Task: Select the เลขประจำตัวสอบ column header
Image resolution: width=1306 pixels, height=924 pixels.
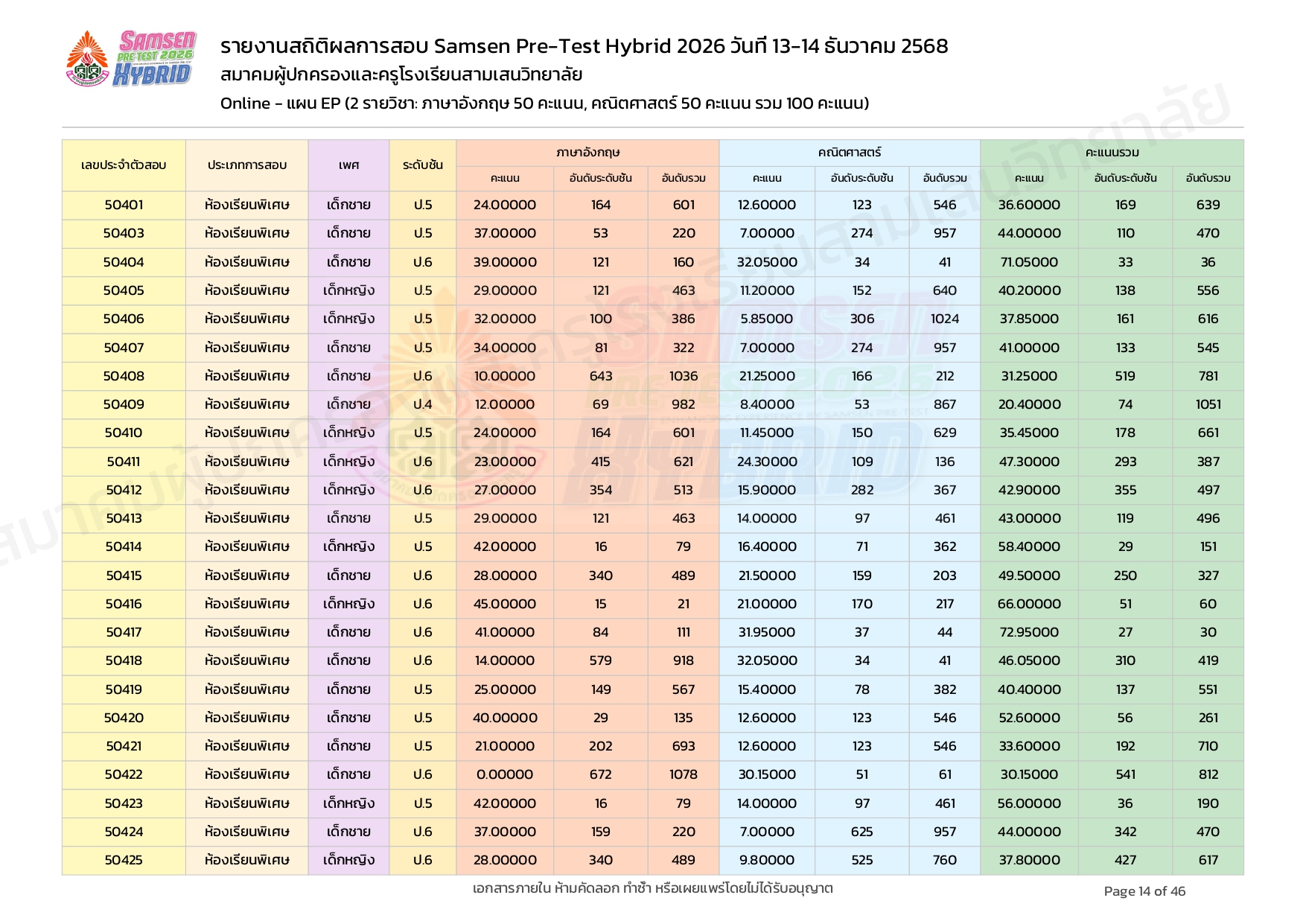Action: click(x=124, y=165)
